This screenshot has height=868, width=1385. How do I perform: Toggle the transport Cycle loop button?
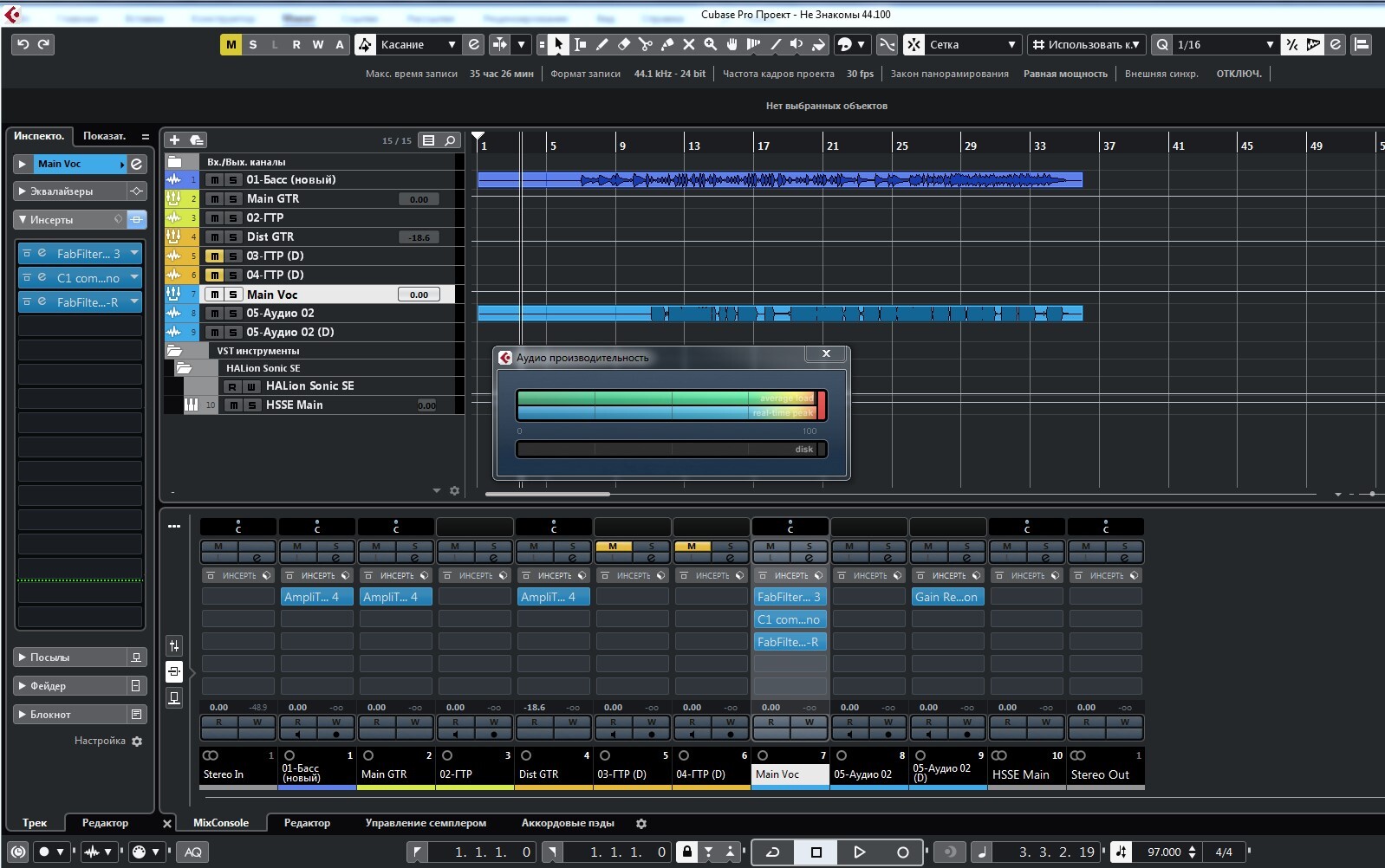pyautogui.click(x=772, y=852)
